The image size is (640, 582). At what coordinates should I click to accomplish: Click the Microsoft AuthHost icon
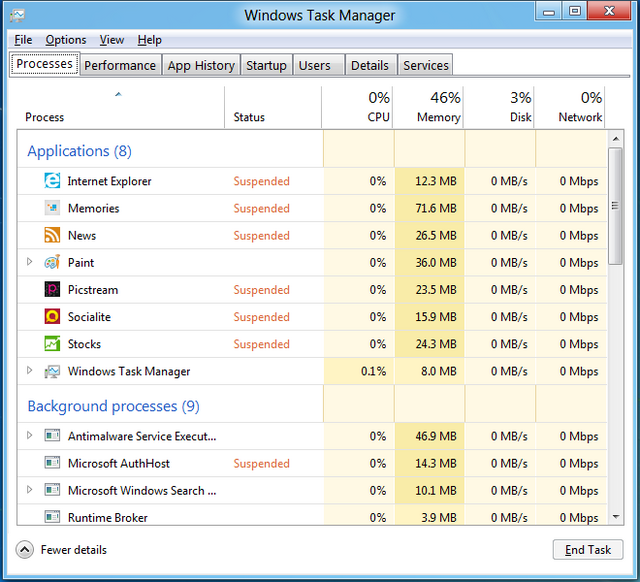click(52, 463)
